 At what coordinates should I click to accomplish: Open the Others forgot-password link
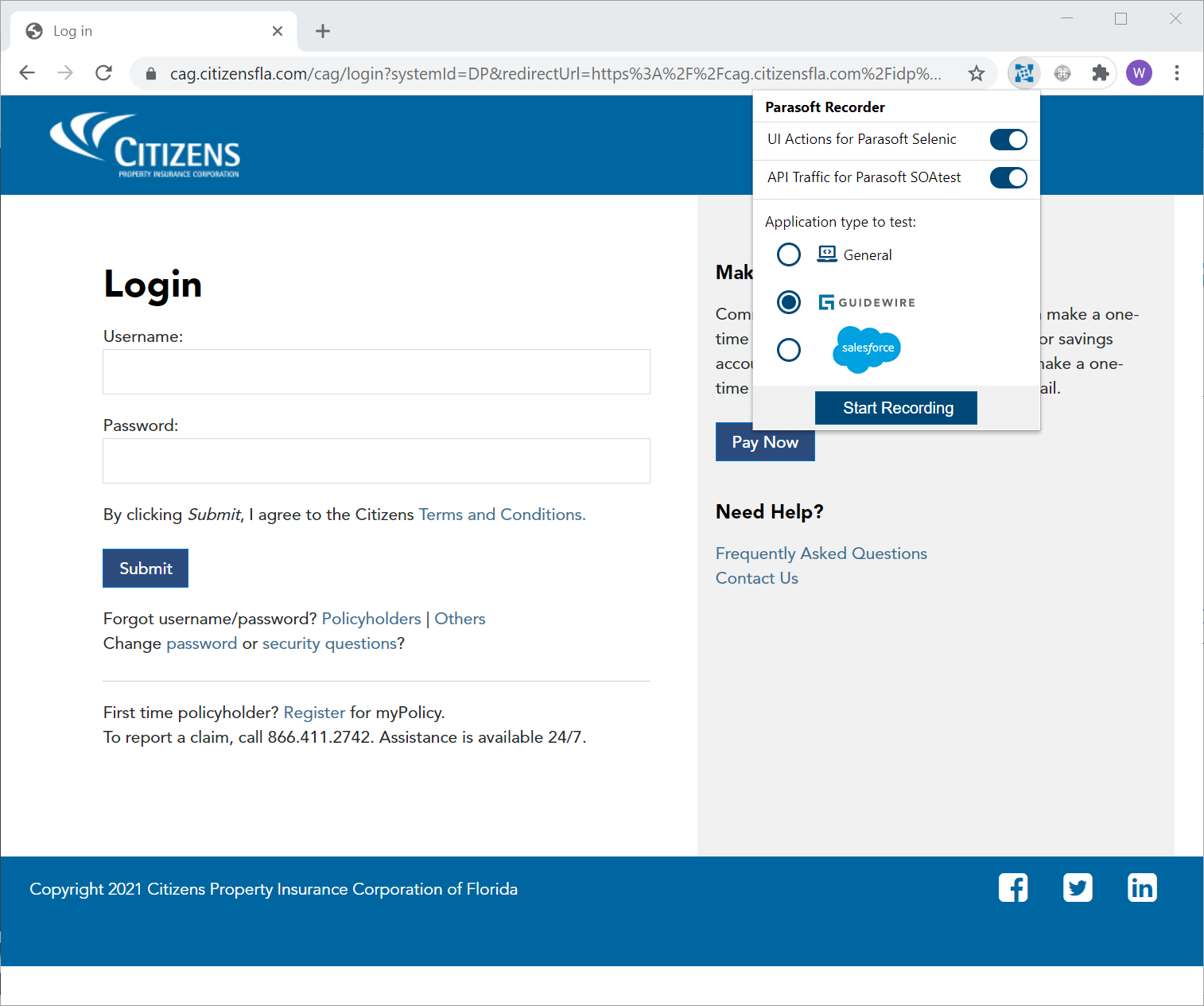(460, 619)
